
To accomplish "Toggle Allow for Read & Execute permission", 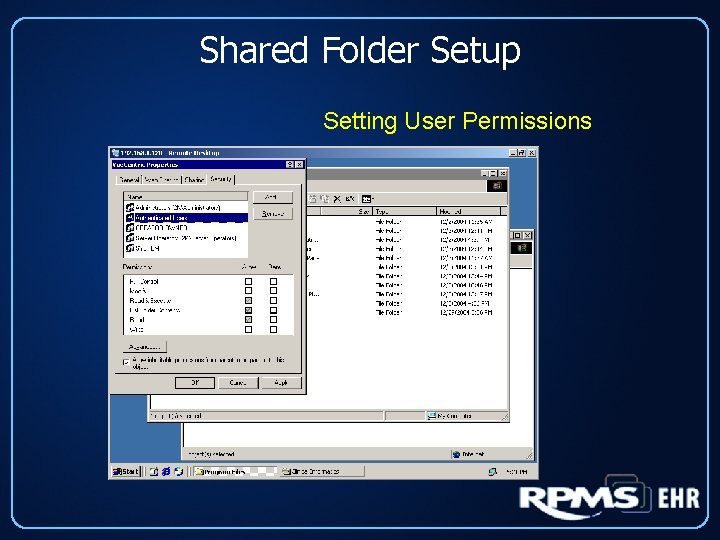I will pos(248,300).
